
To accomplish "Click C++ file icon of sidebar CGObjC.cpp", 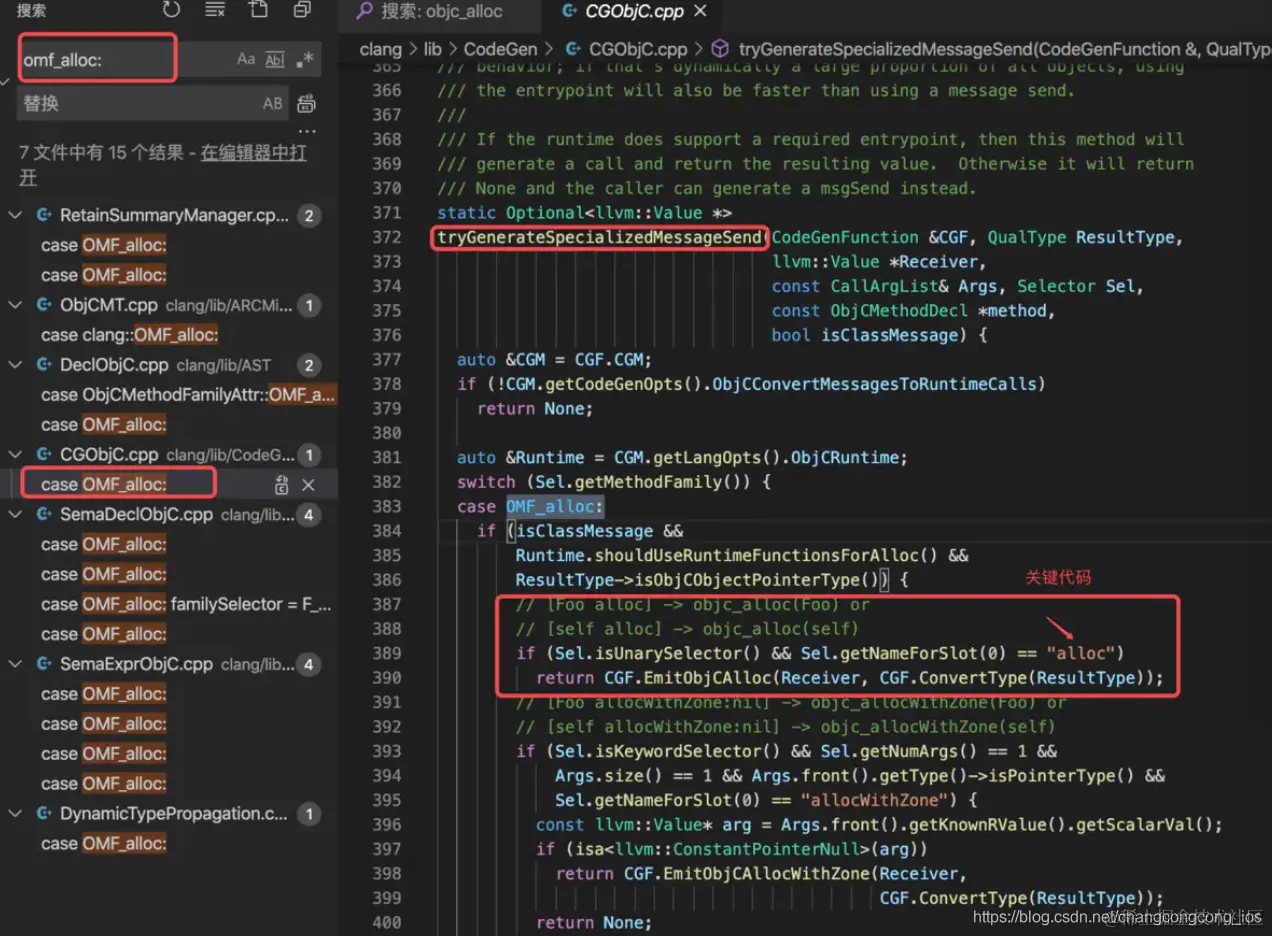I will [43, 455].
